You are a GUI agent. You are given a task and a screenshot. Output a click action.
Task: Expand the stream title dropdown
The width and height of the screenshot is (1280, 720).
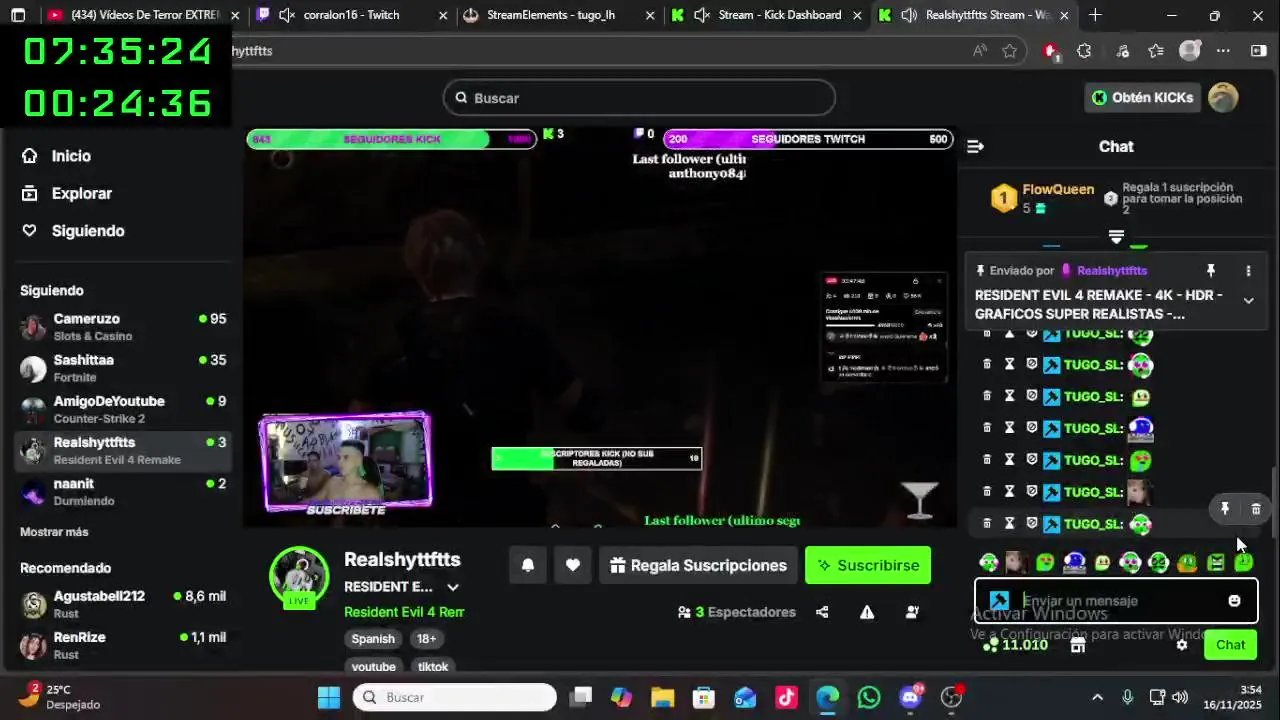coord(453,587)
